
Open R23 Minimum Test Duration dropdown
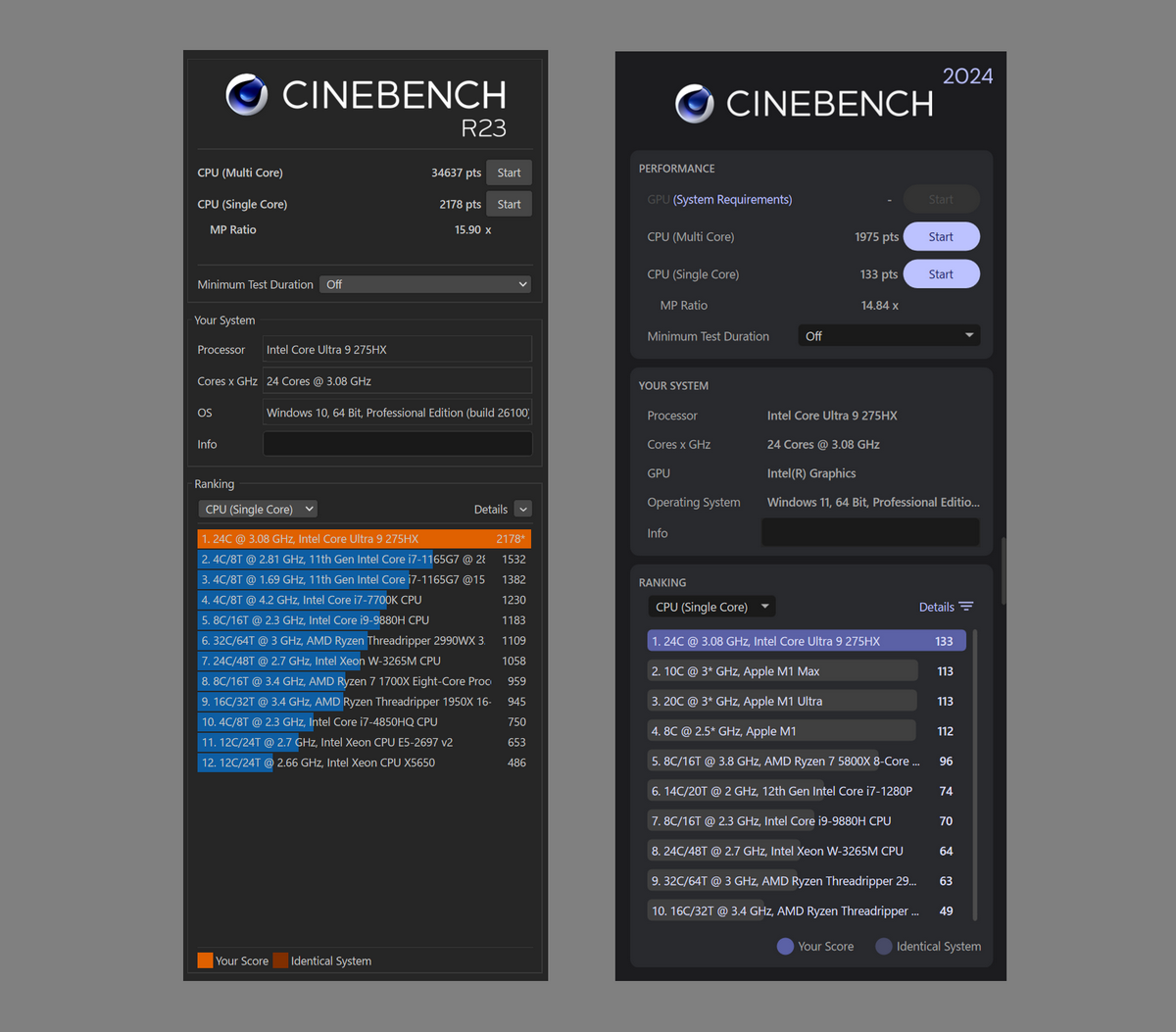pyautogui.click(x=425, y=284)
